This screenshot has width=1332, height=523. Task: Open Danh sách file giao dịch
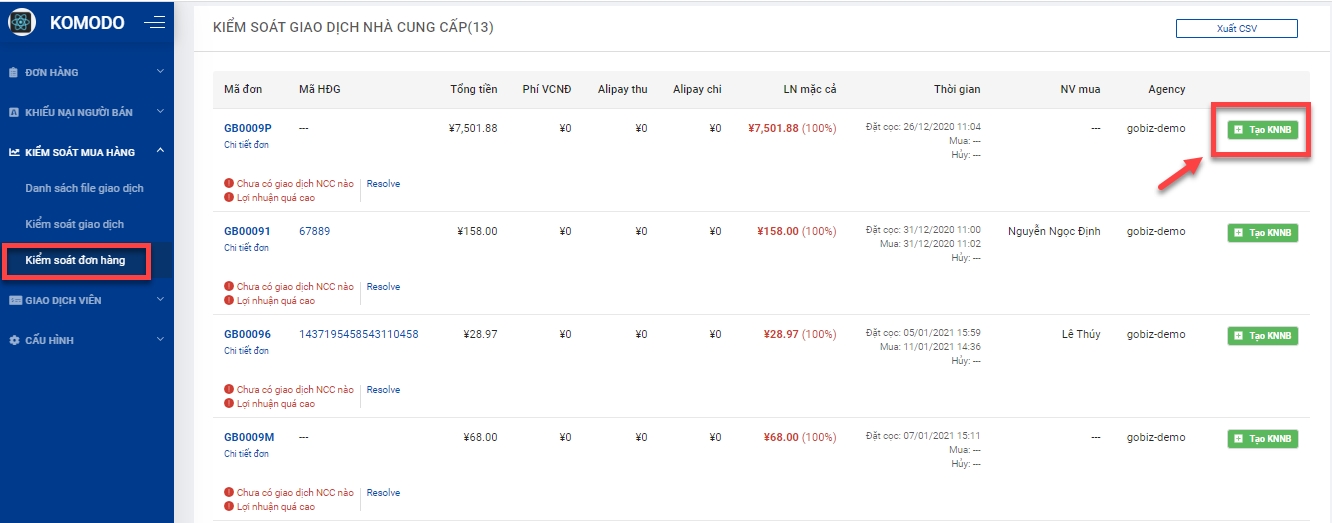tap(84, 188)
